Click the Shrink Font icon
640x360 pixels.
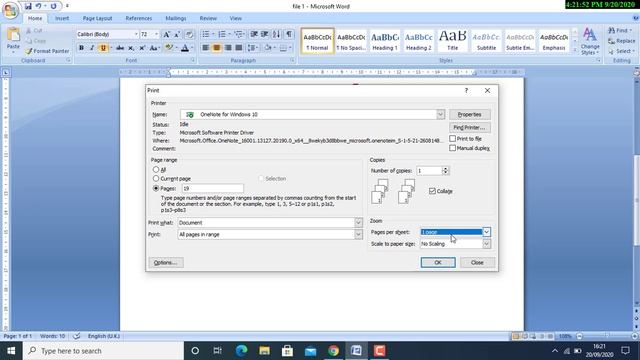pos(177,34)
